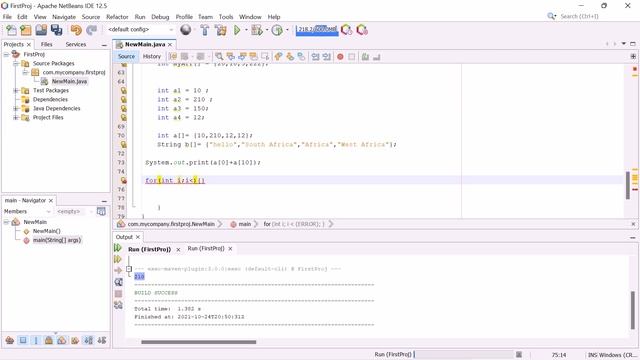Expand the Java Dependencies node
This screenshot has width=640, height=360.
coord(16,108)
